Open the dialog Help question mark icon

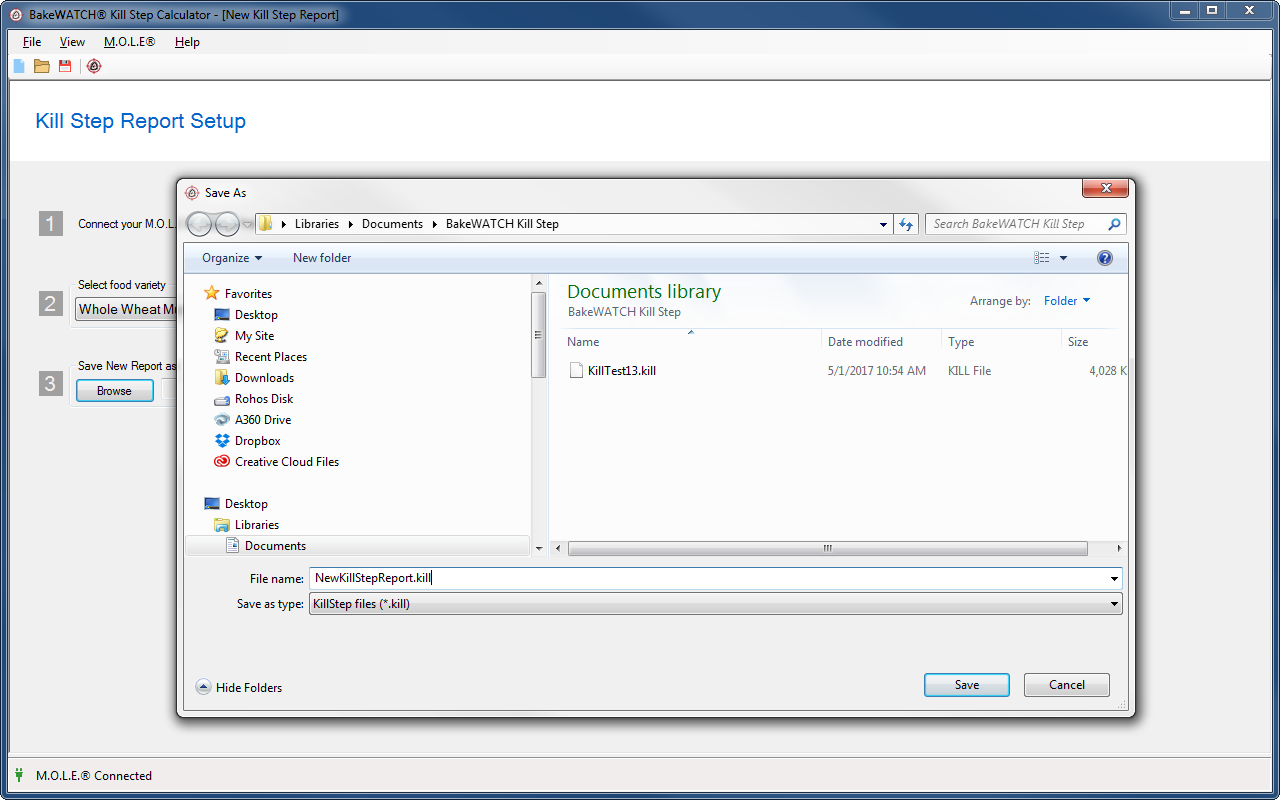tap(1104, 258)
